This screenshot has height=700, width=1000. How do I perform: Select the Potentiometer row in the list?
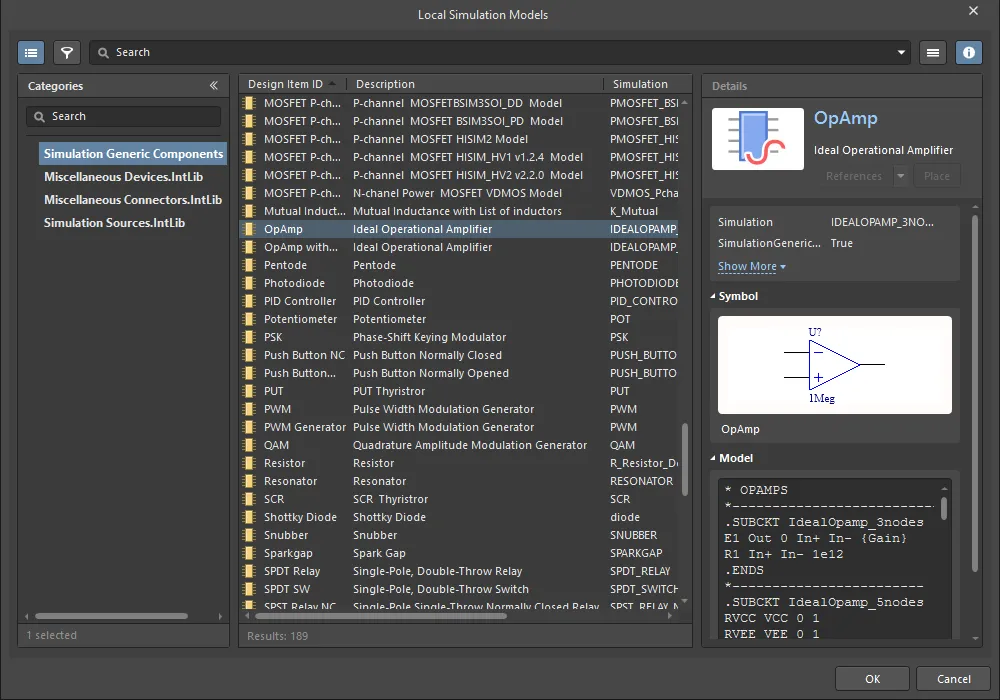click(x=300, y=319)
